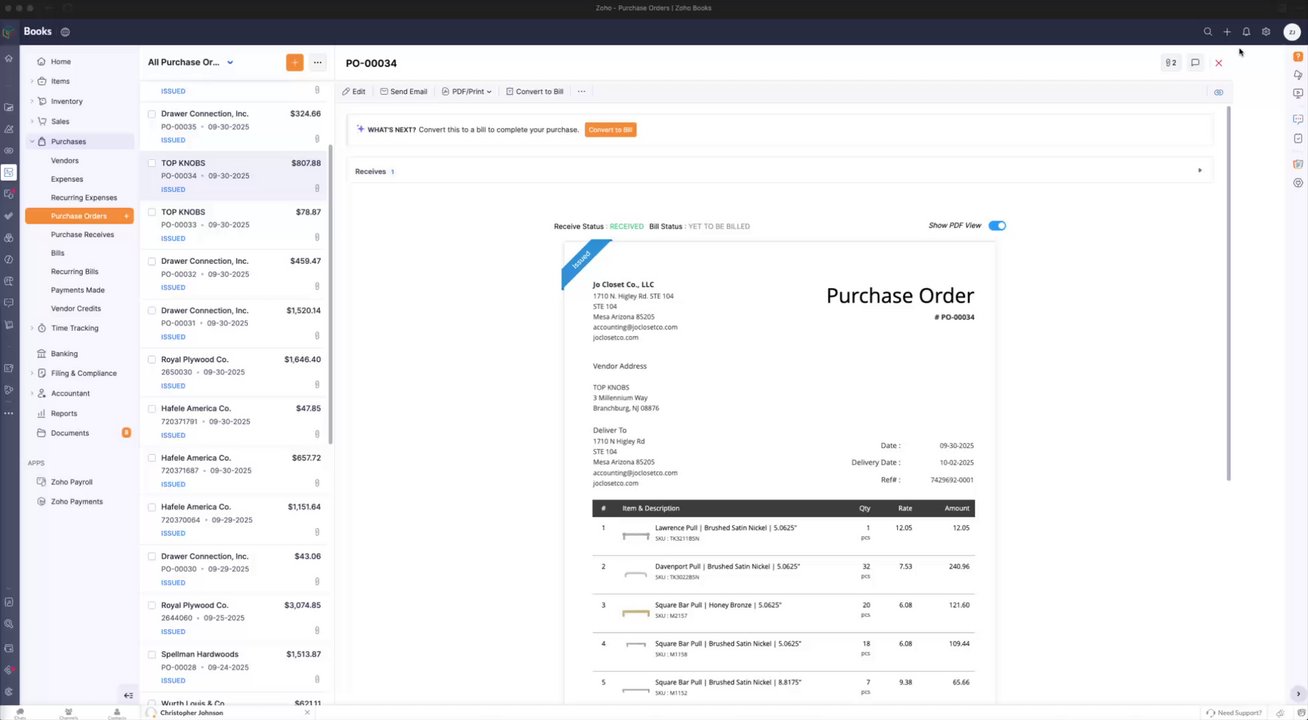Open Payments Made in the sidebar
The height and width of the screenshot is (720, 1308).
(x=78, y=290)
